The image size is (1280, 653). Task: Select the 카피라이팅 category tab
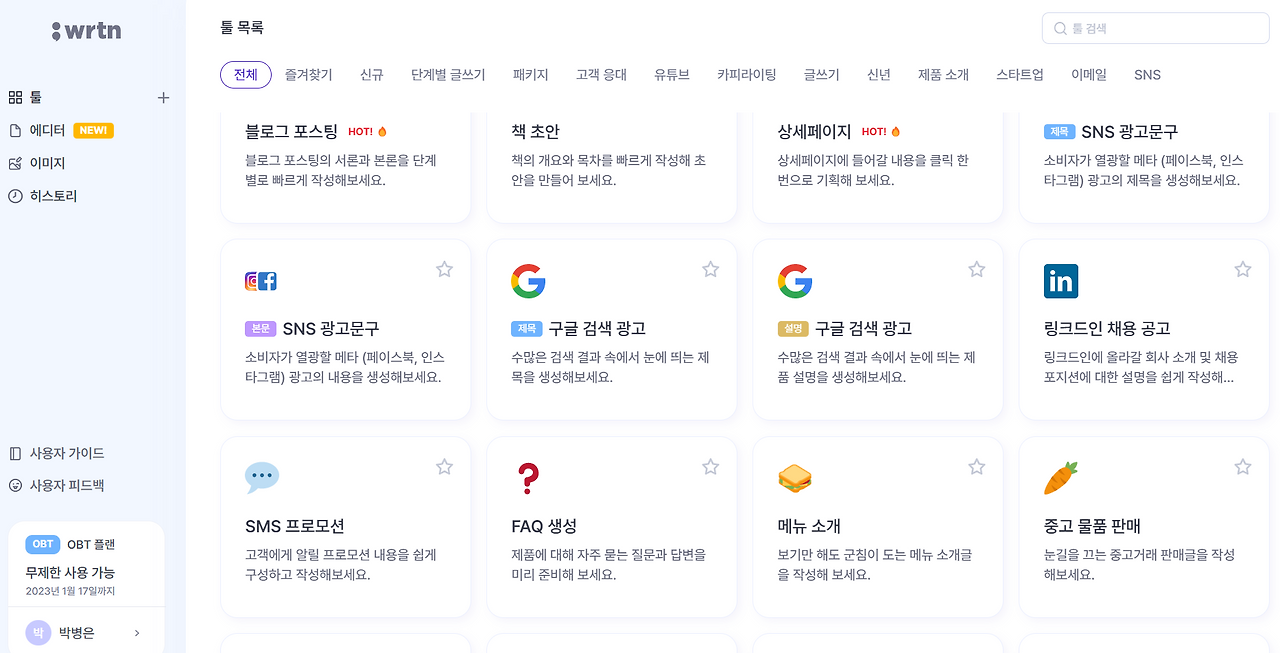click(x=746, y=75)
